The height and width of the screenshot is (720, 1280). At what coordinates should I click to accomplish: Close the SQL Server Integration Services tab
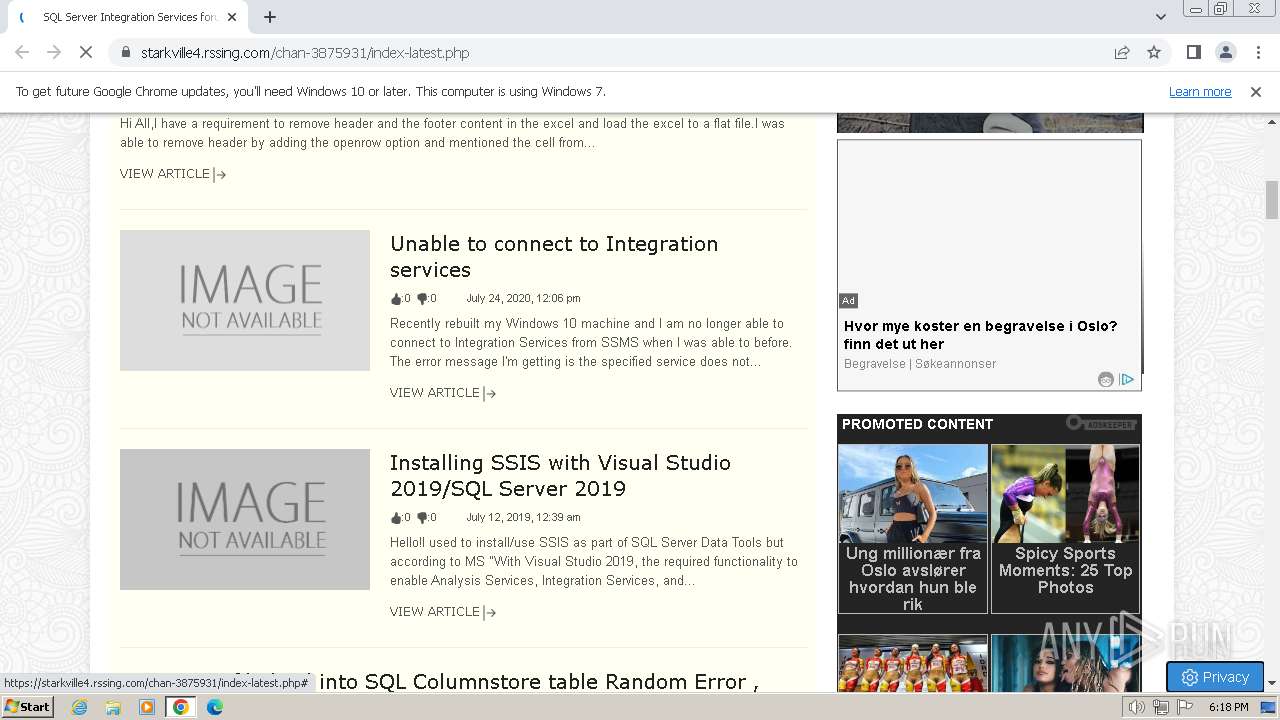point(233,17)
